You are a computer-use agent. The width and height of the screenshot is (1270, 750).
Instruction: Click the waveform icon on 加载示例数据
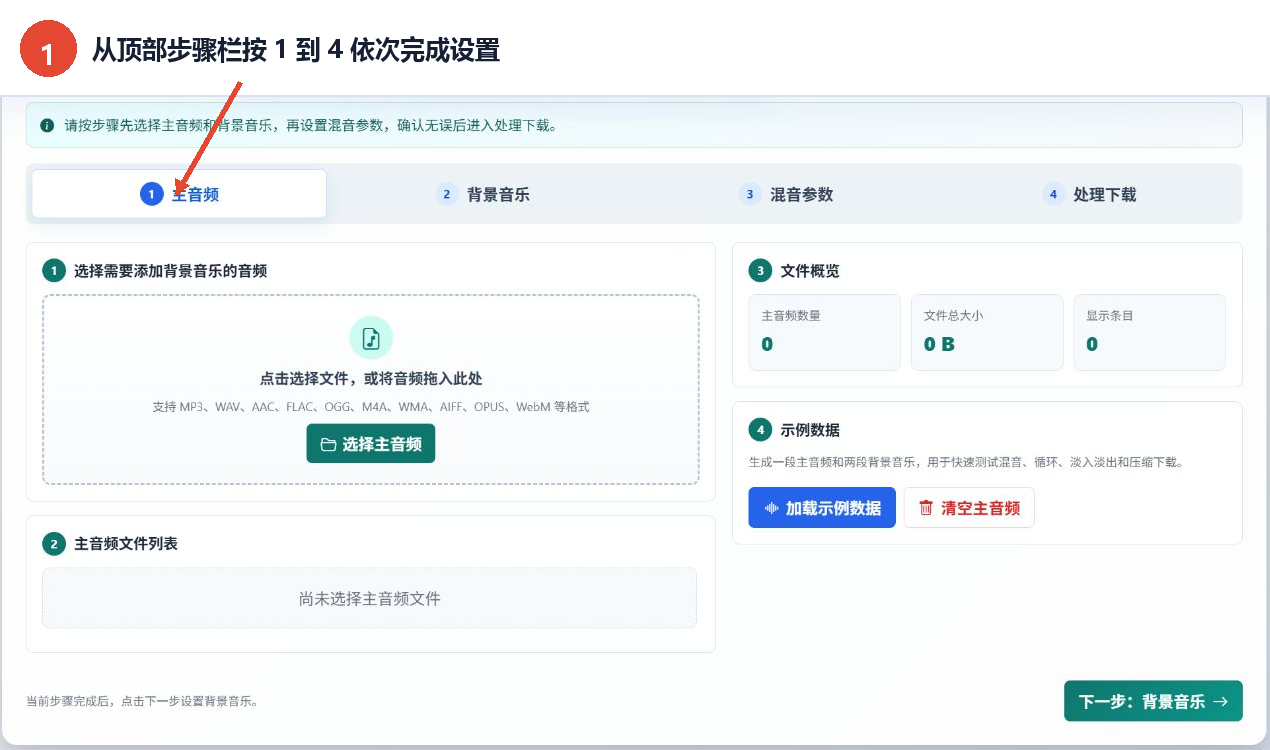coord(771,508)
